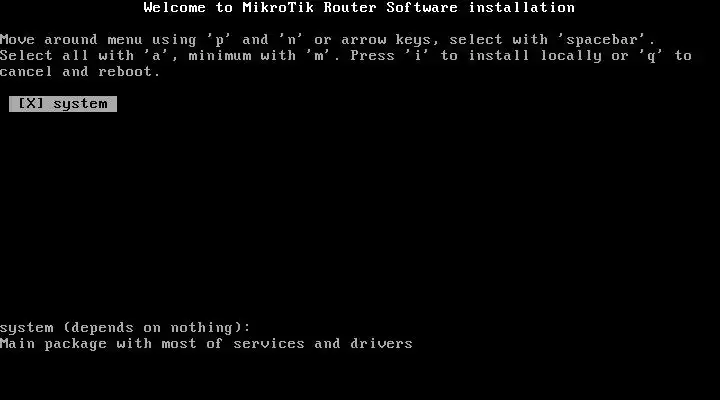Click the 'Router Software' words in title
This screenshot has height=400, width=720.
tap(390, 7)
